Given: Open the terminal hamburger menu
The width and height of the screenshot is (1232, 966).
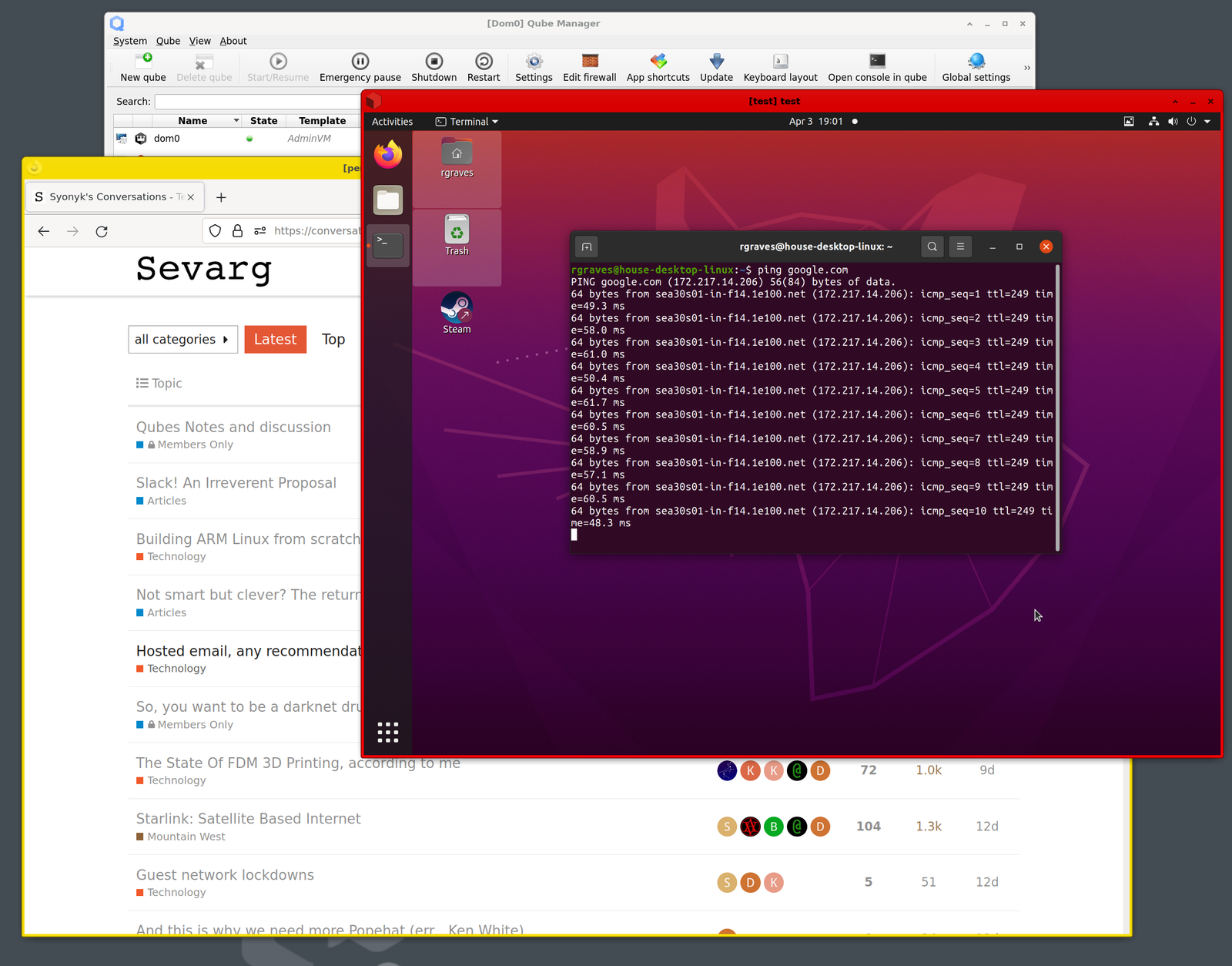Looking at the screenshot, I should click(x=960, y=247).
